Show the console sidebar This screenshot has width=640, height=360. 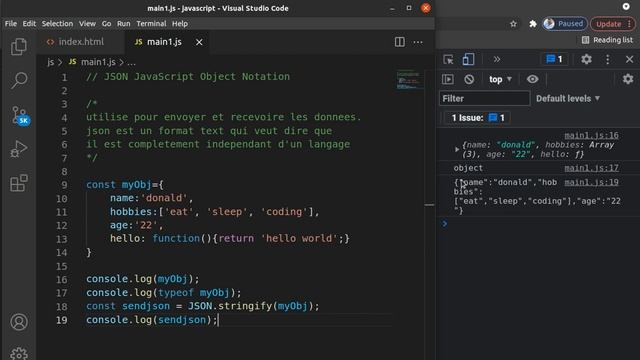pos(448,79)
